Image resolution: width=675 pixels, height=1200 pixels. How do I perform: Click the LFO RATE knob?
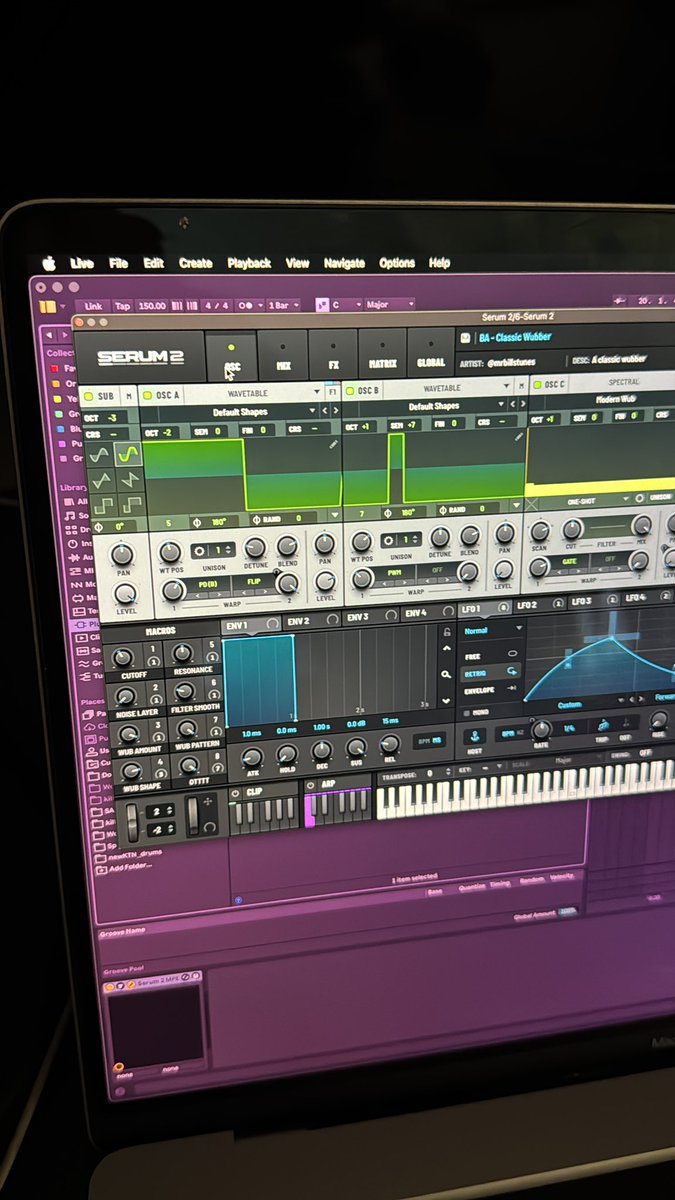(x=541, y=730)
